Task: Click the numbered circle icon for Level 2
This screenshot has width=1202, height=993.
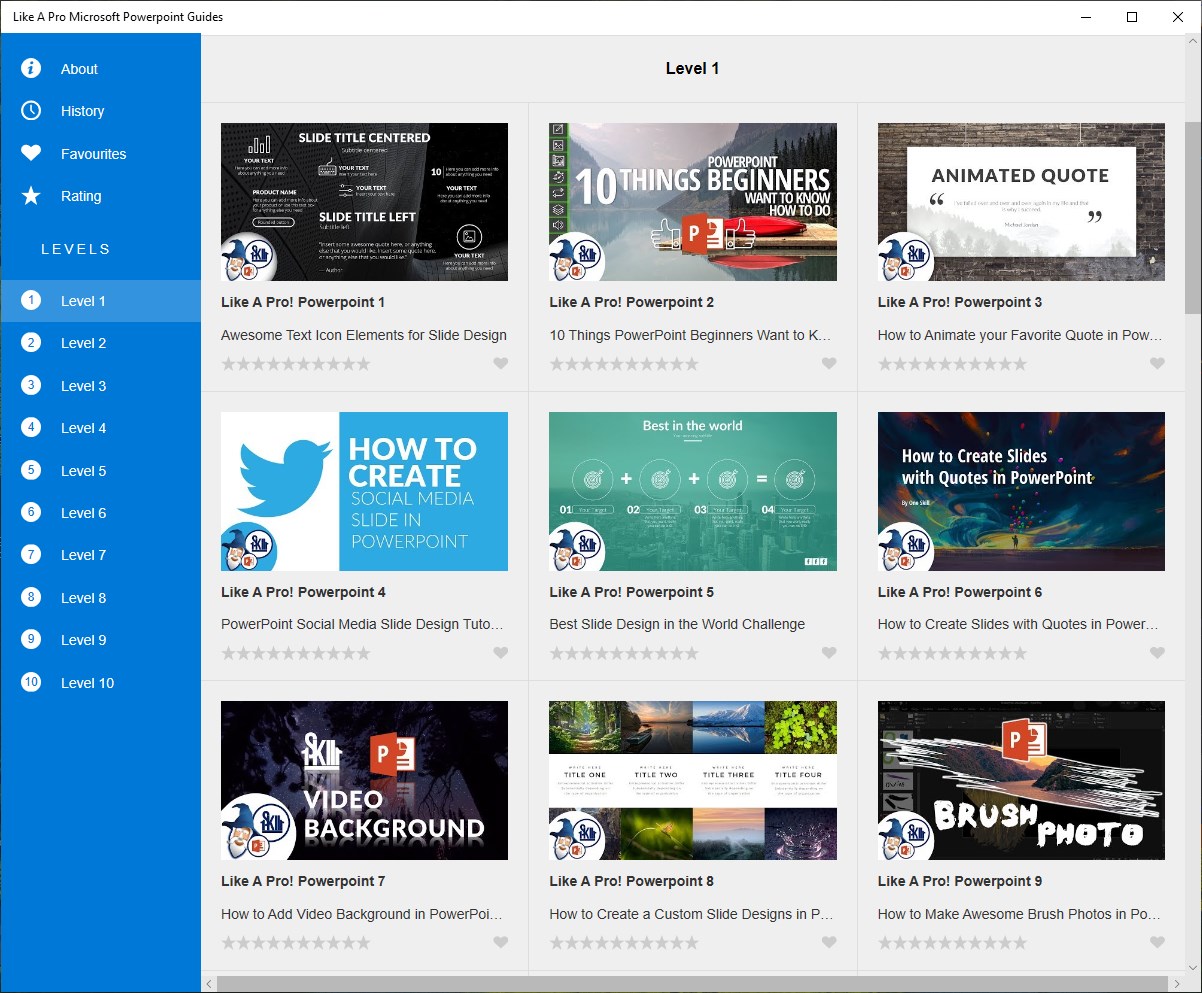Action: click(x=31, y=343)
